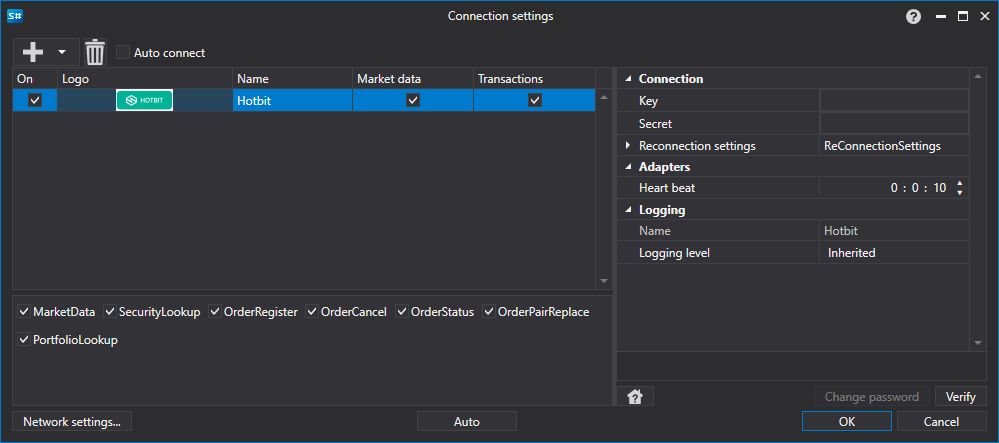The height and width of the screenshot is (443, 999).
Task: Select the Hotbit name cell
Action: click(292, 100)
